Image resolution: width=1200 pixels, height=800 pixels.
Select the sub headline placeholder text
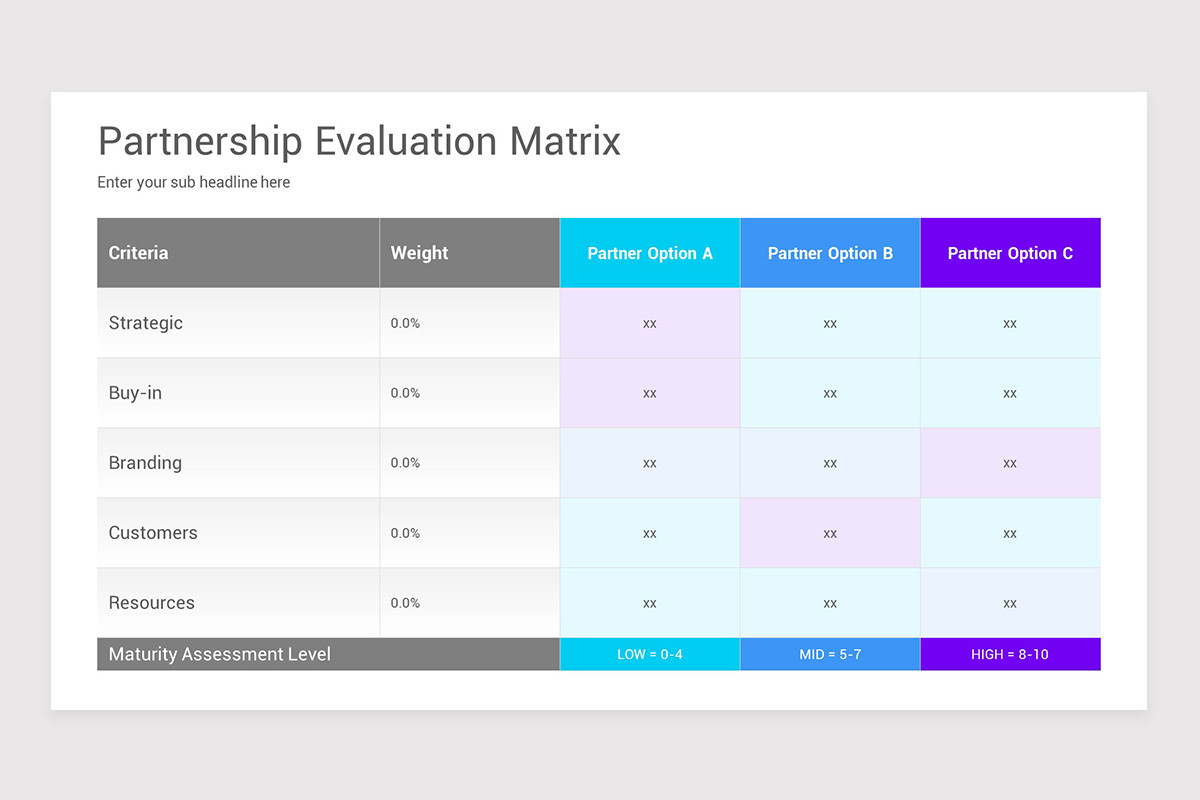tap(194, 182)
